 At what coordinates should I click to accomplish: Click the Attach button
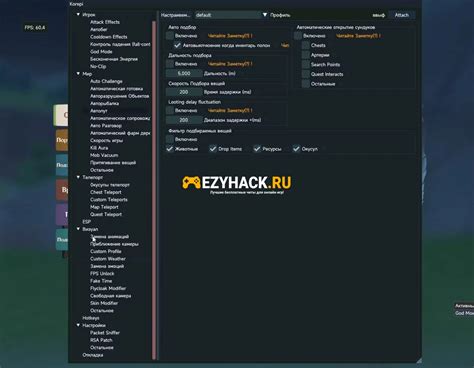tap(402, 15)
